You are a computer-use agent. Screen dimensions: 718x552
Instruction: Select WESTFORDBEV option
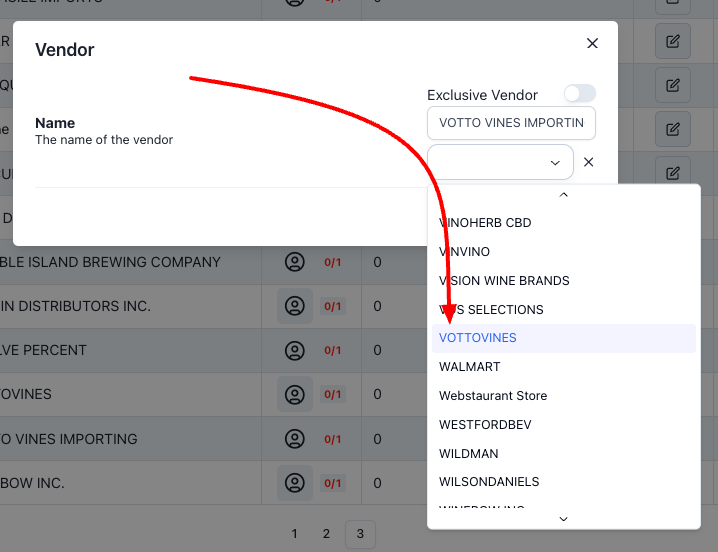(564, 425)
